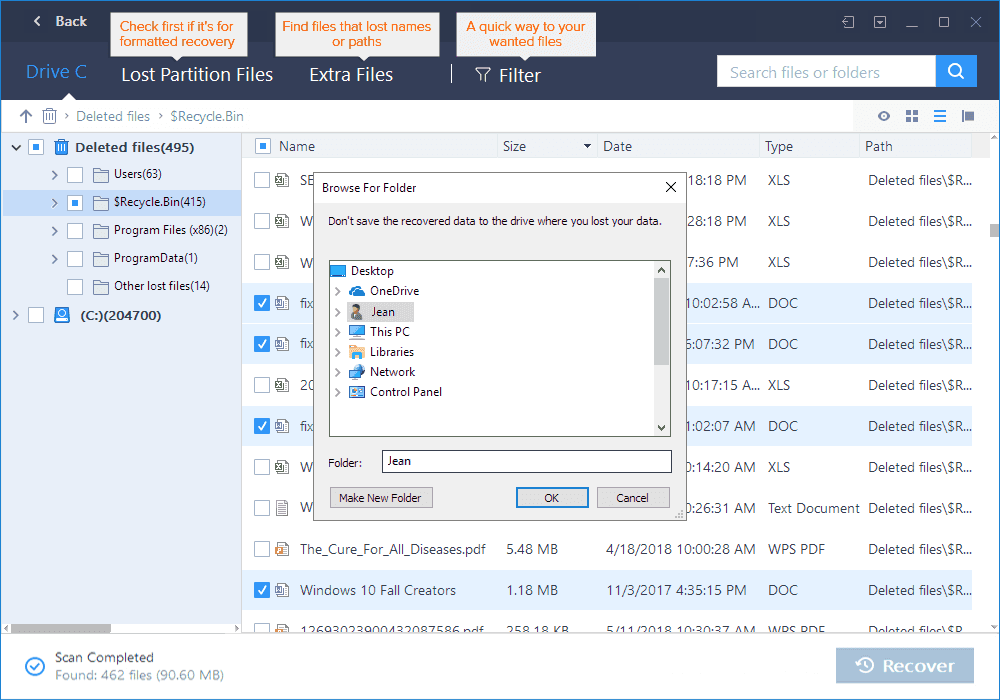The height and width of the screenshot is (700, 1000).
Task: Click the export scan status icon in title bar
Action: 848,22
